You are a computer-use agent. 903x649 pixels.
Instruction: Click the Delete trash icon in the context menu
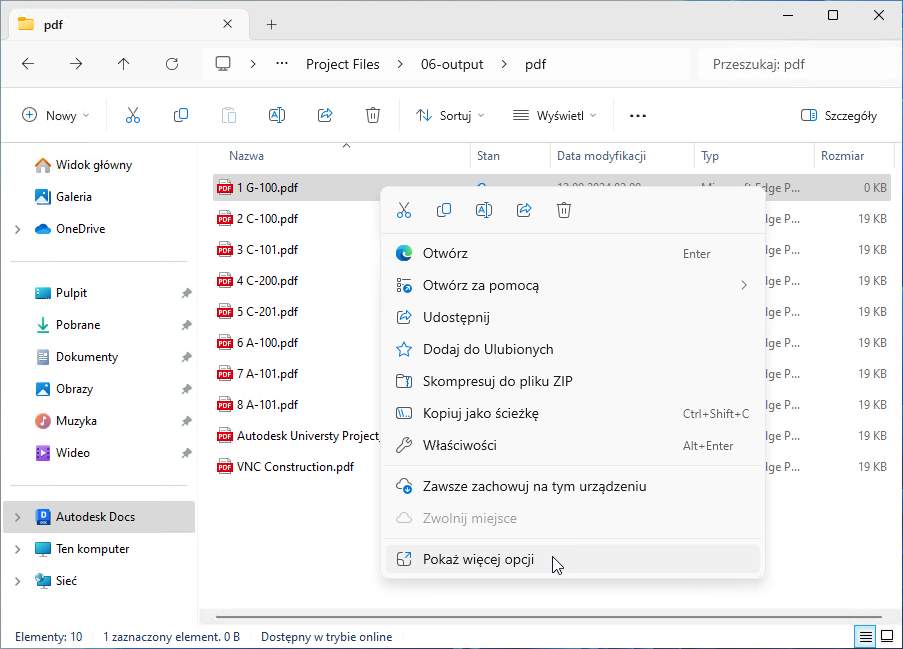564,210
